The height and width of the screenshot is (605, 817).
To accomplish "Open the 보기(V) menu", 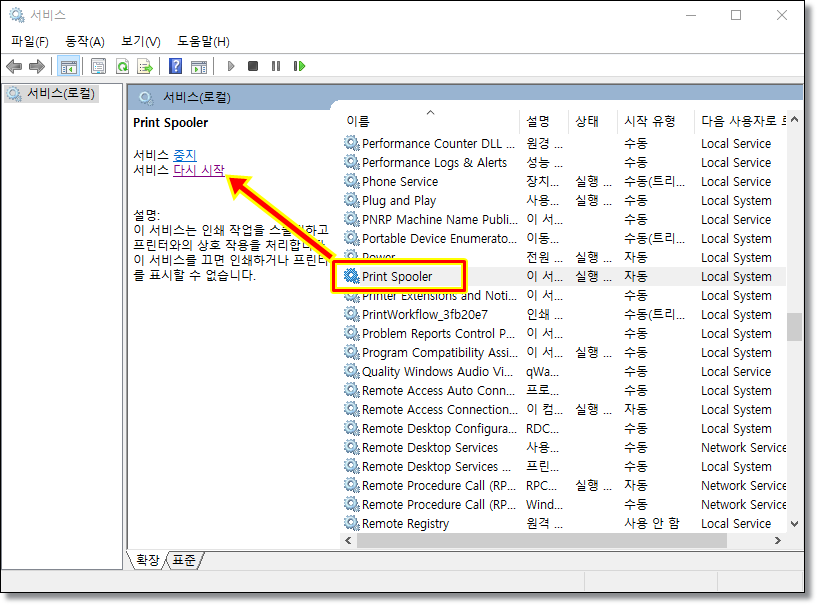I will coord(141,42).
